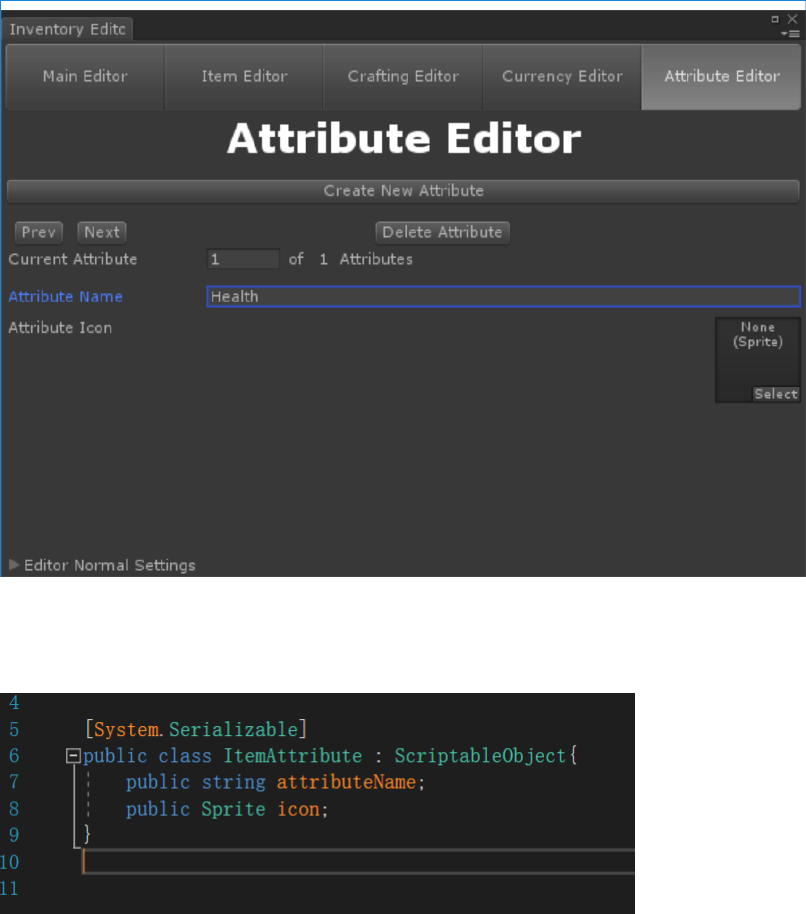Viewport: 806px width, 914px height.
Task: Click the System.Serializable attribute text
Action: tap(196, 729)
